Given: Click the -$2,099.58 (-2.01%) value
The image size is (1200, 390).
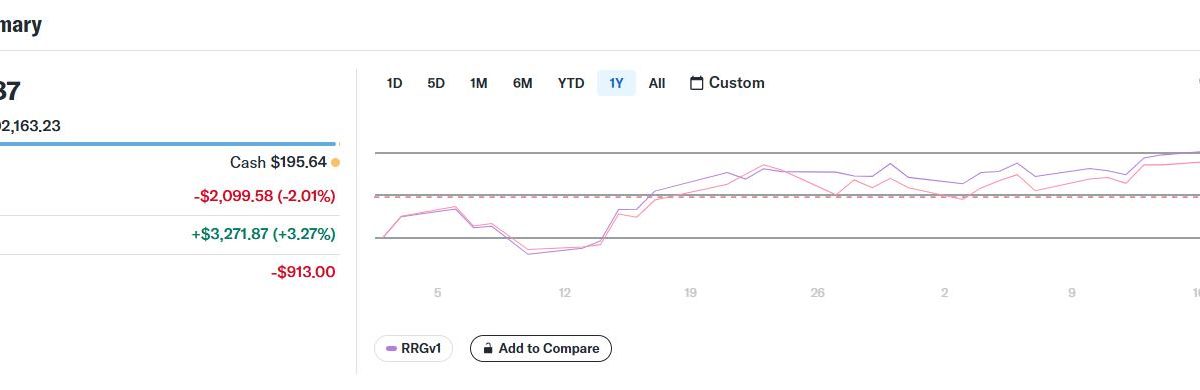Looking at the screenshot, I should [x=264, y=195].
